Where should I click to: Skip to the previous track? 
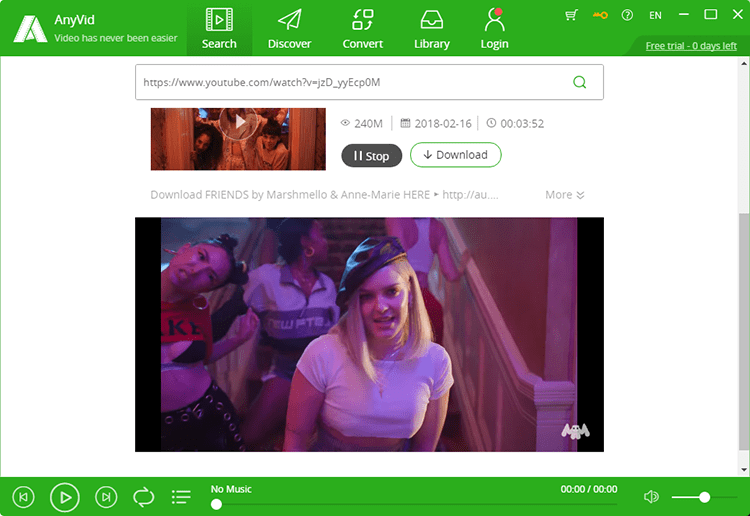coord(23,497)
